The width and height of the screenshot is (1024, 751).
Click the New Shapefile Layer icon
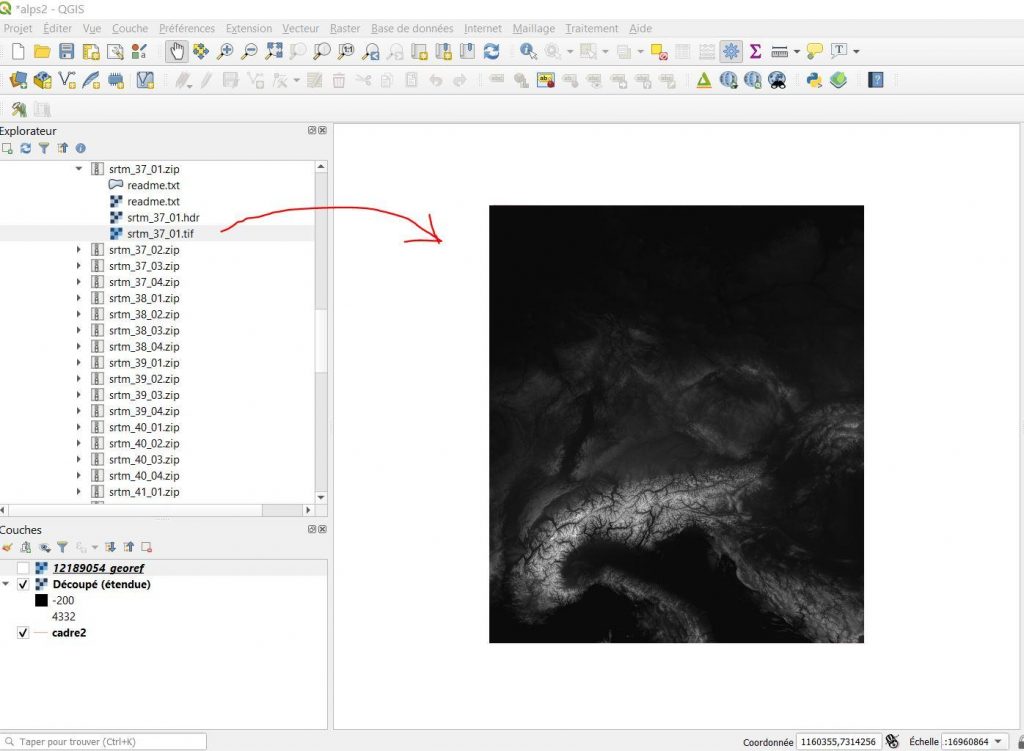click(67, 80)
